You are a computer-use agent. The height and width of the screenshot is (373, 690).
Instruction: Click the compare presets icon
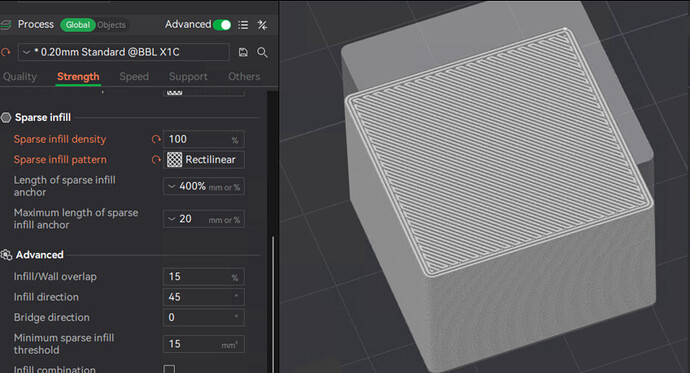pyautogui.click(x=262, y=25)
